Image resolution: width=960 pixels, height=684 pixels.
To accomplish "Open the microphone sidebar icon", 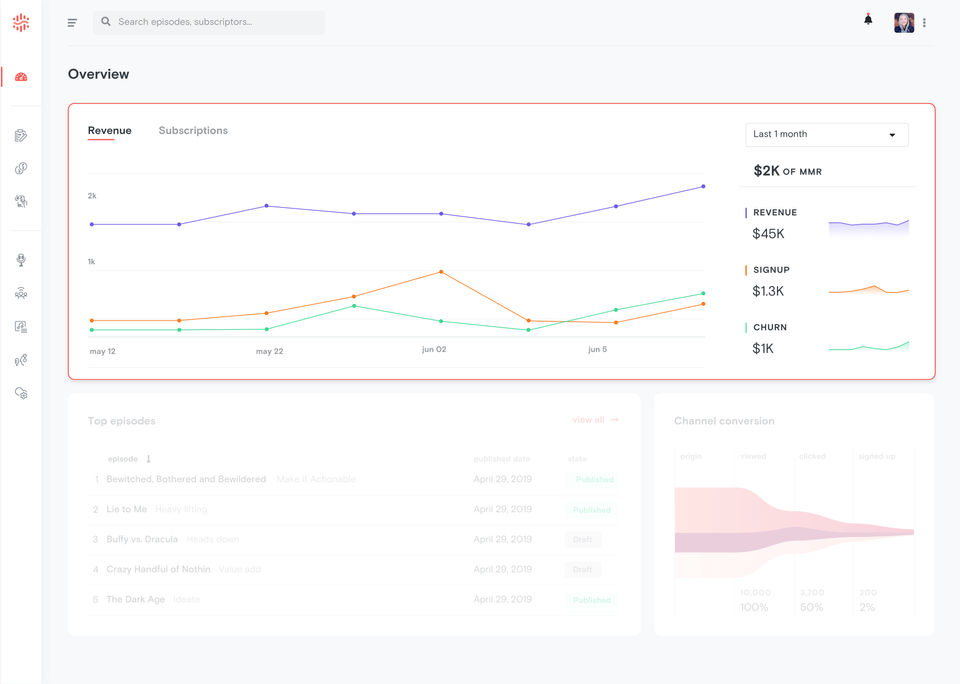I will point(21,260).
